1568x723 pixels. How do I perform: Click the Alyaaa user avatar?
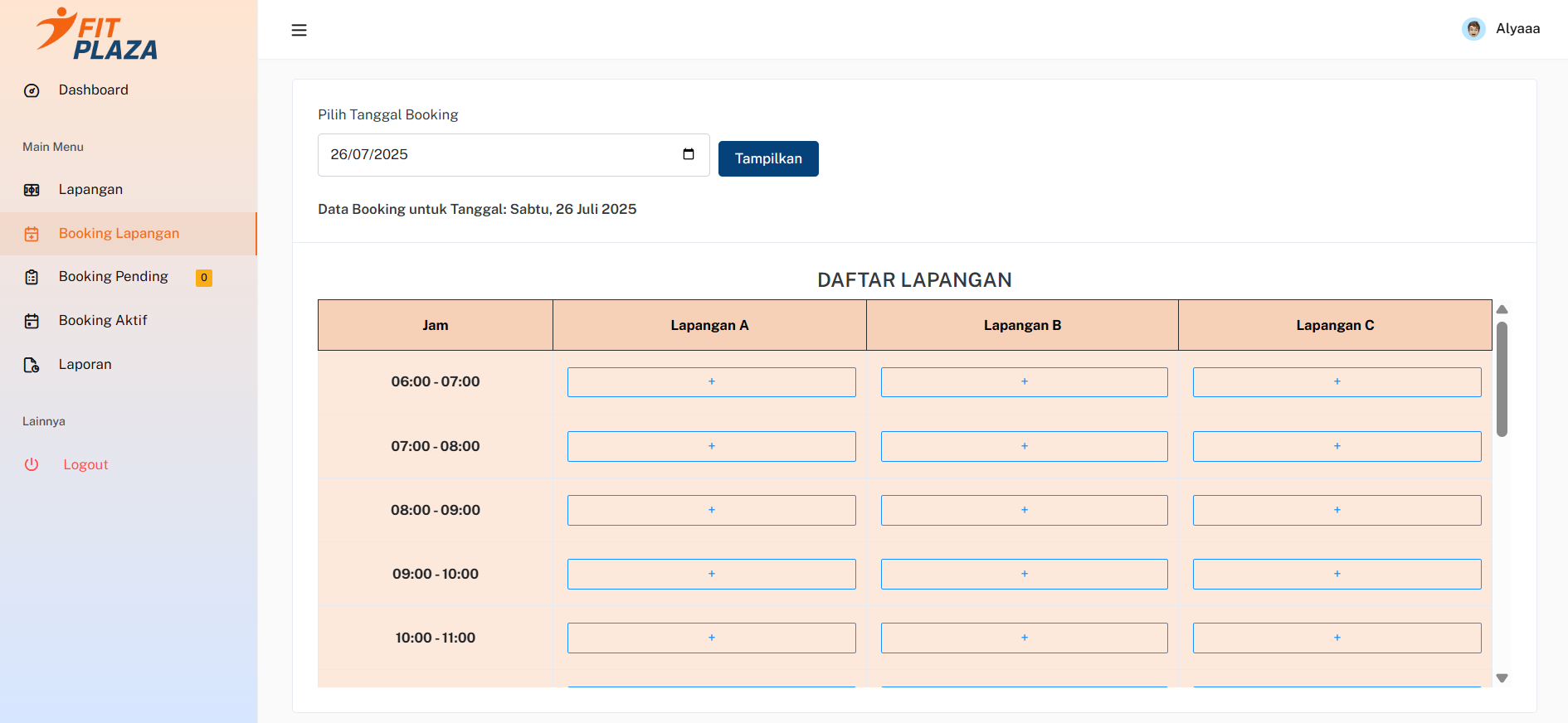[1473, 29]
